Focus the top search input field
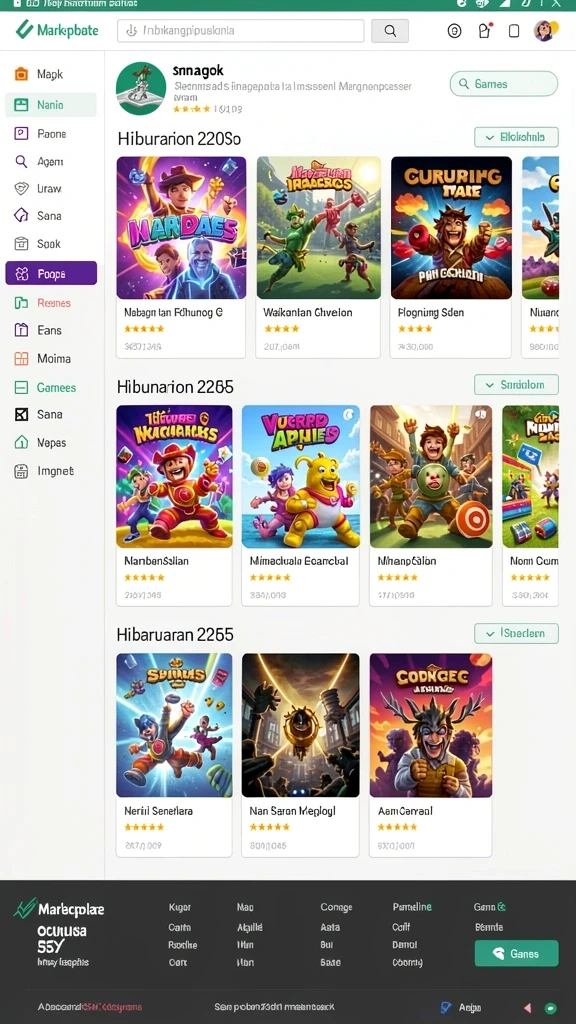This screenshot has width=576, height=1024. click(x=240, y=31)
